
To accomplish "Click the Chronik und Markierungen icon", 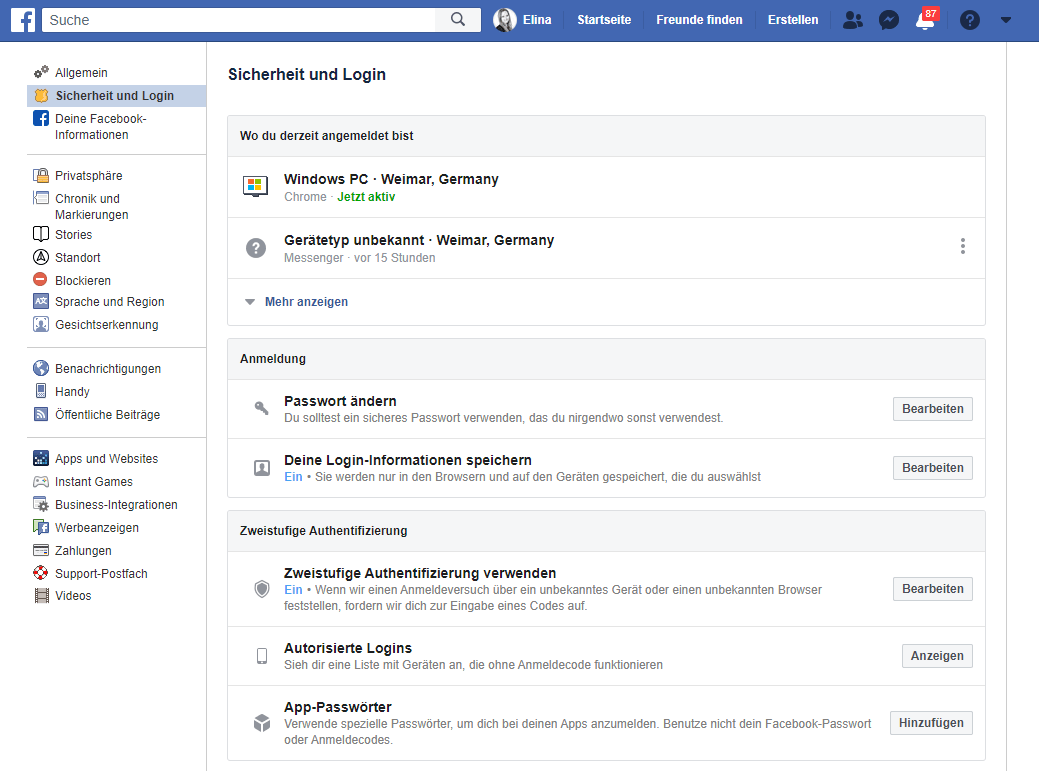I will (x=41, y=198).
